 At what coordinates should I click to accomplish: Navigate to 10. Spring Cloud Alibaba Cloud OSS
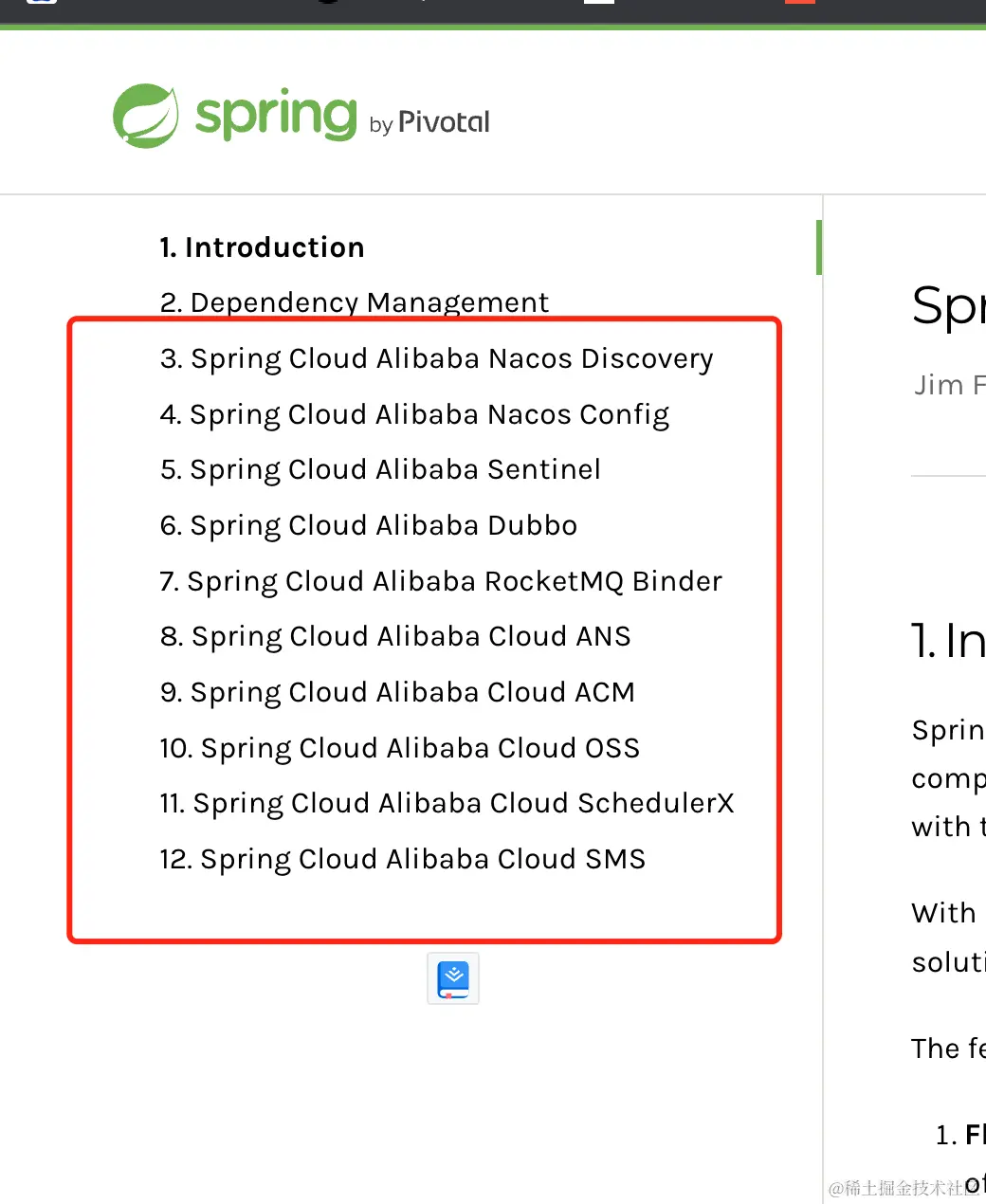tap(400, 748)
